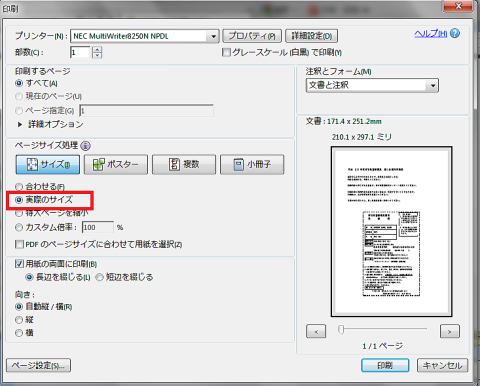The height and width of the screenshot is (386, 480).
Task: Enable choose paper by PDF page size
Action: 19,244
